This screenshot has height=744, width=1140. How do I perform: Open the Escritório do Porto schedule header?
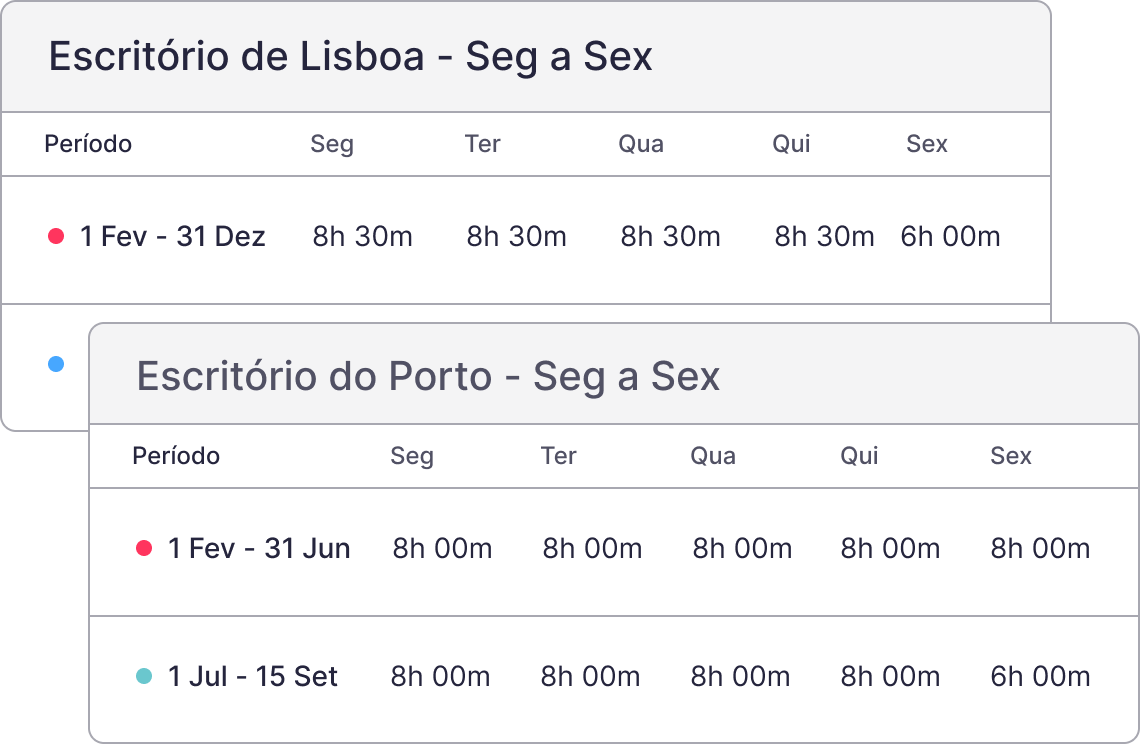(x=614, y=375)
